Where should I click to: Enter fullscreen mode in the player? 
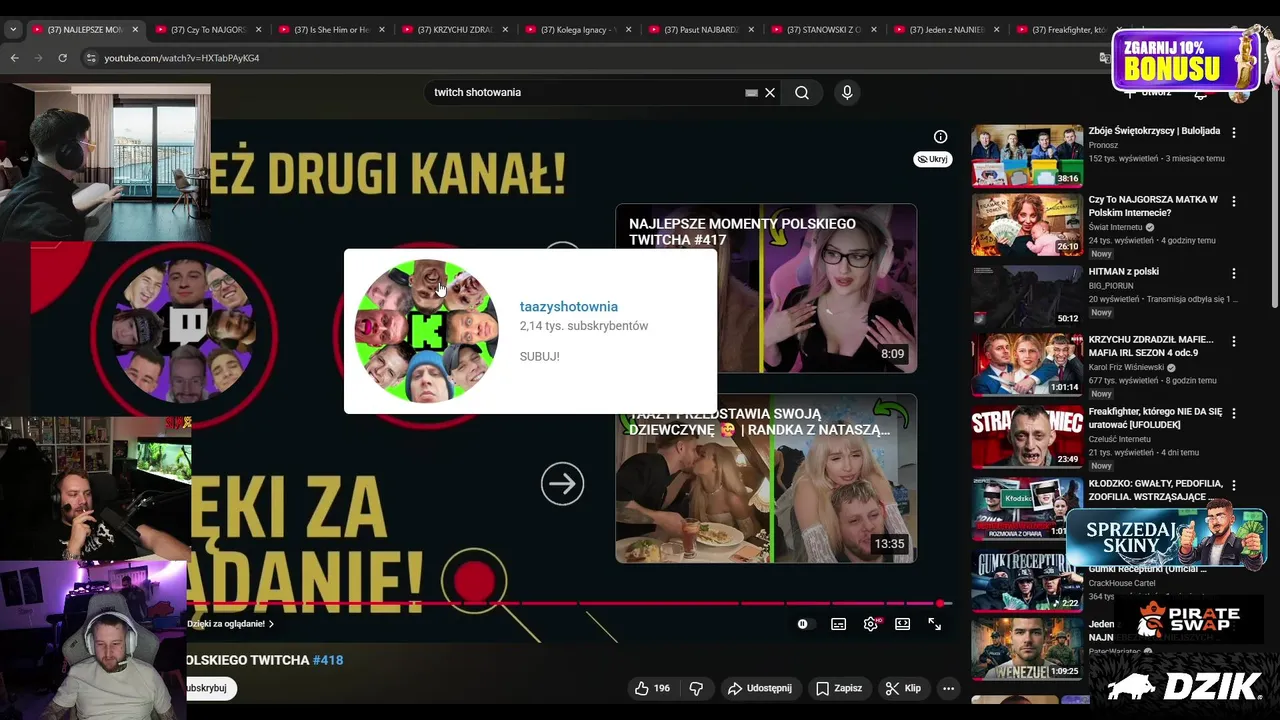(x=934, y=624)
